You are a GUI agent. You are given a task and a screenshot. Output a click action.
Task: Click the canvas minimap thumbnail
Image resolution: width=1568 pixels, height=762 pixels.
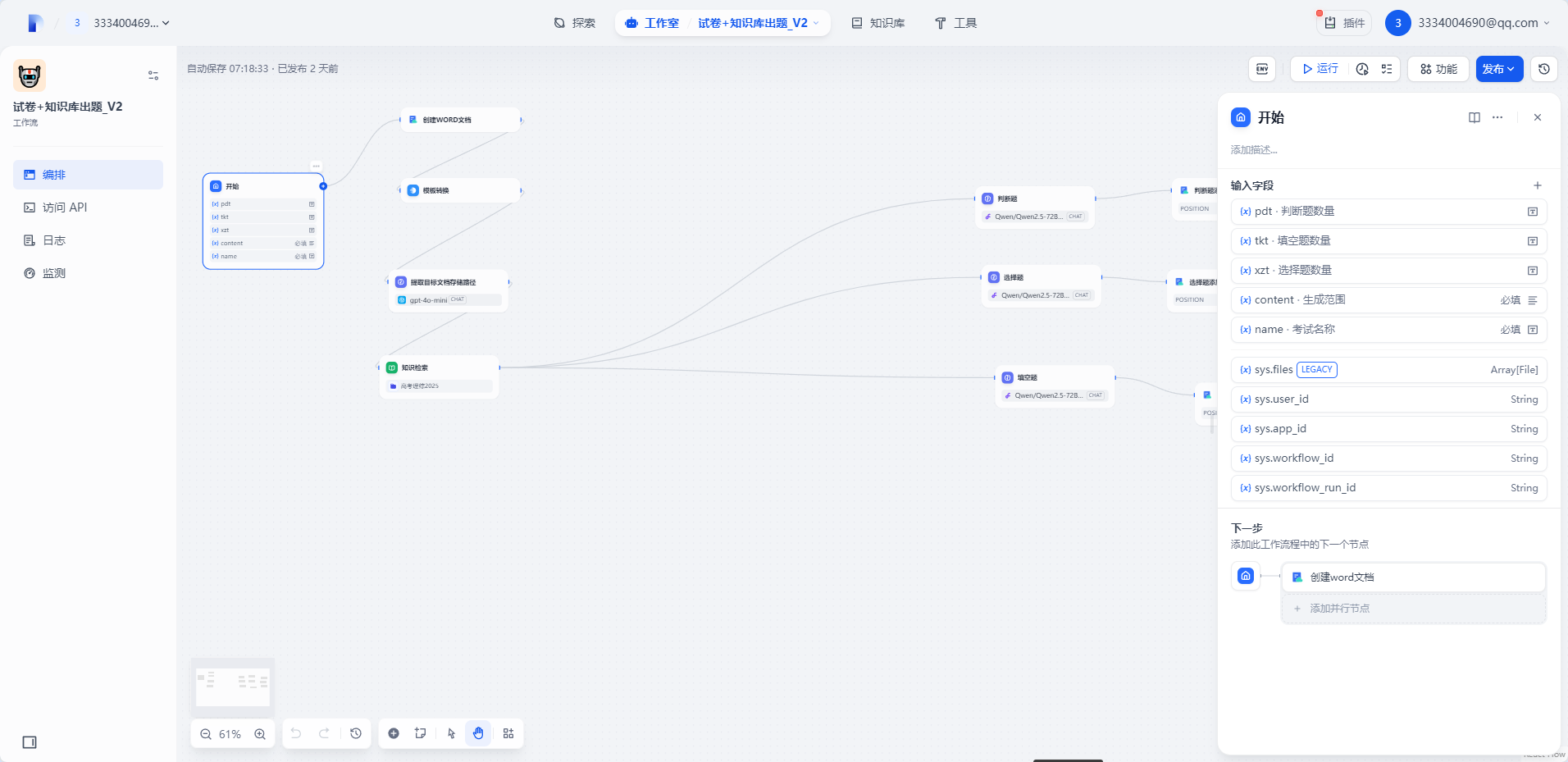[233, 685]
